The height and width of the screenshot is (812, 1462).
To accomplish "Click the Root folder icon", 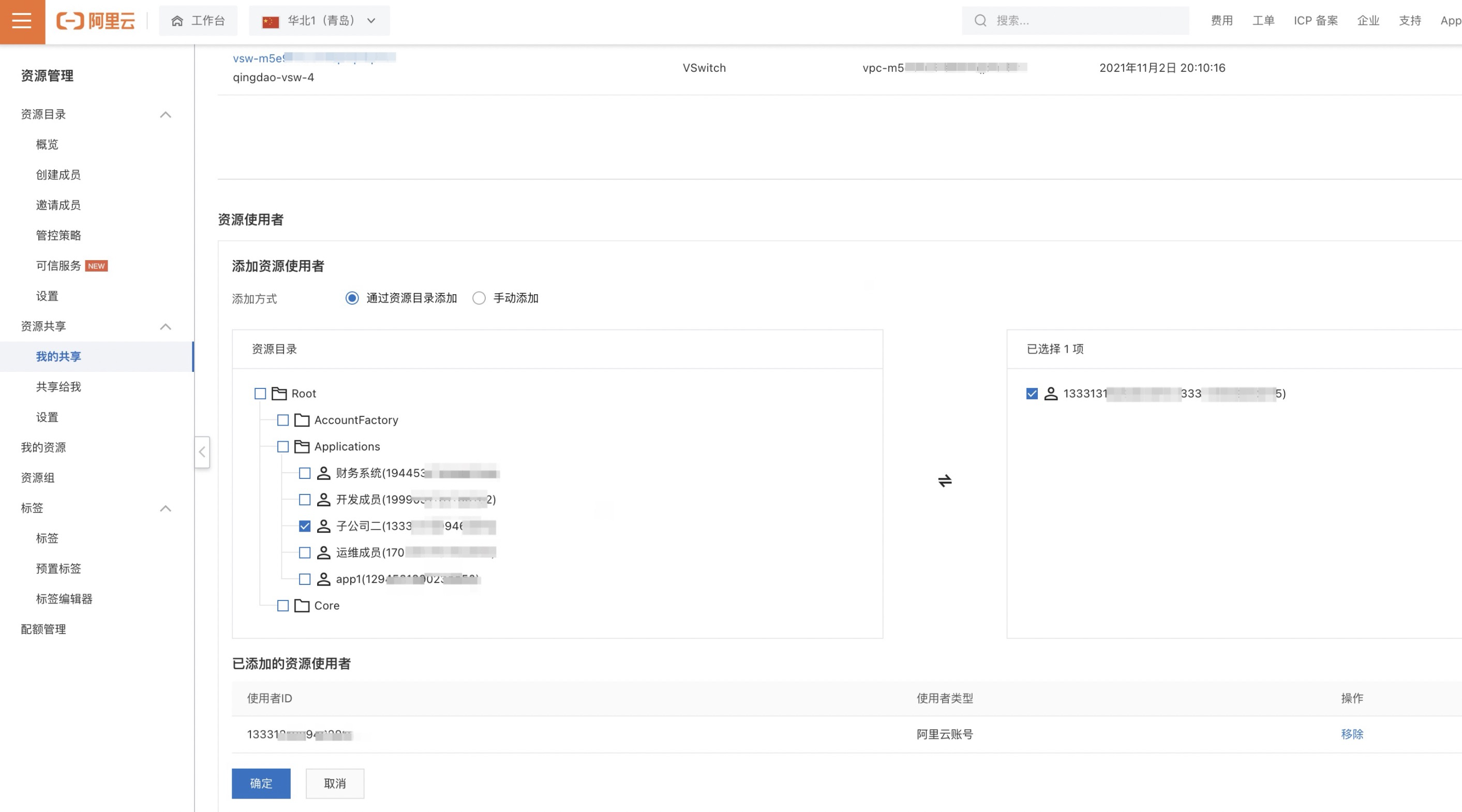I will click(279, 393).
